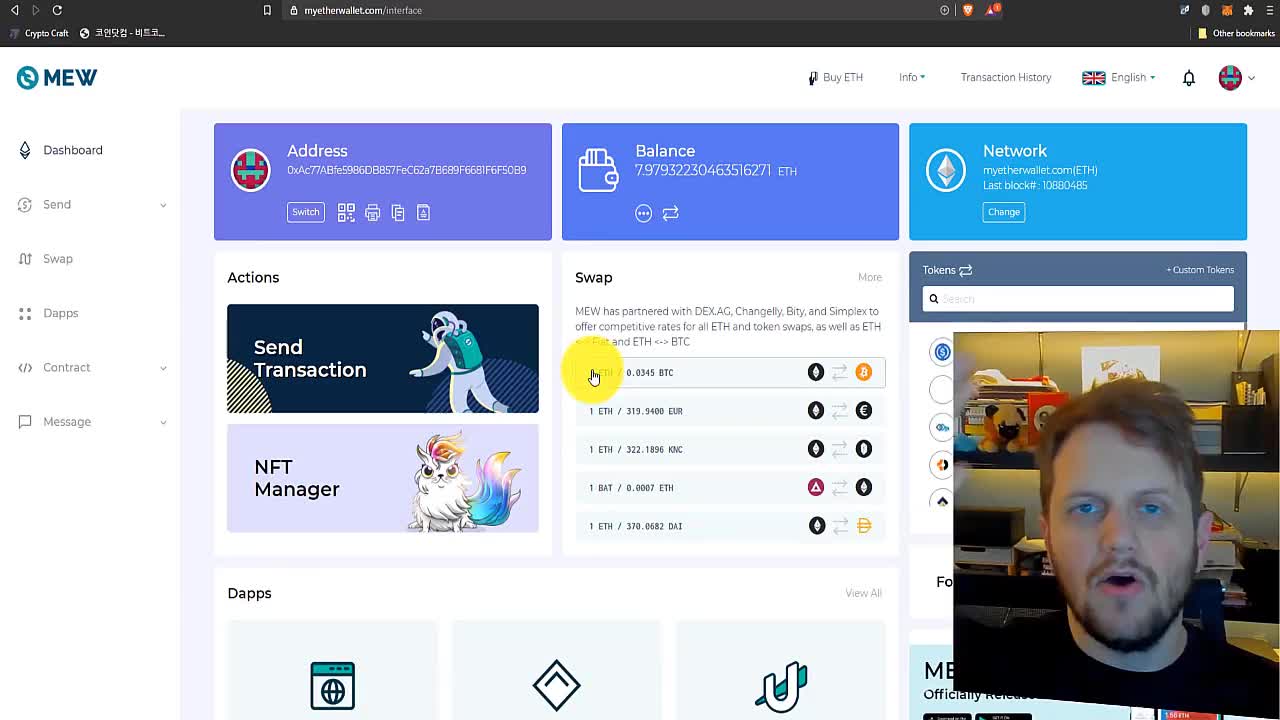Click the wallet icon in Balance card
Screen dimensions: 1280x720
598,169
